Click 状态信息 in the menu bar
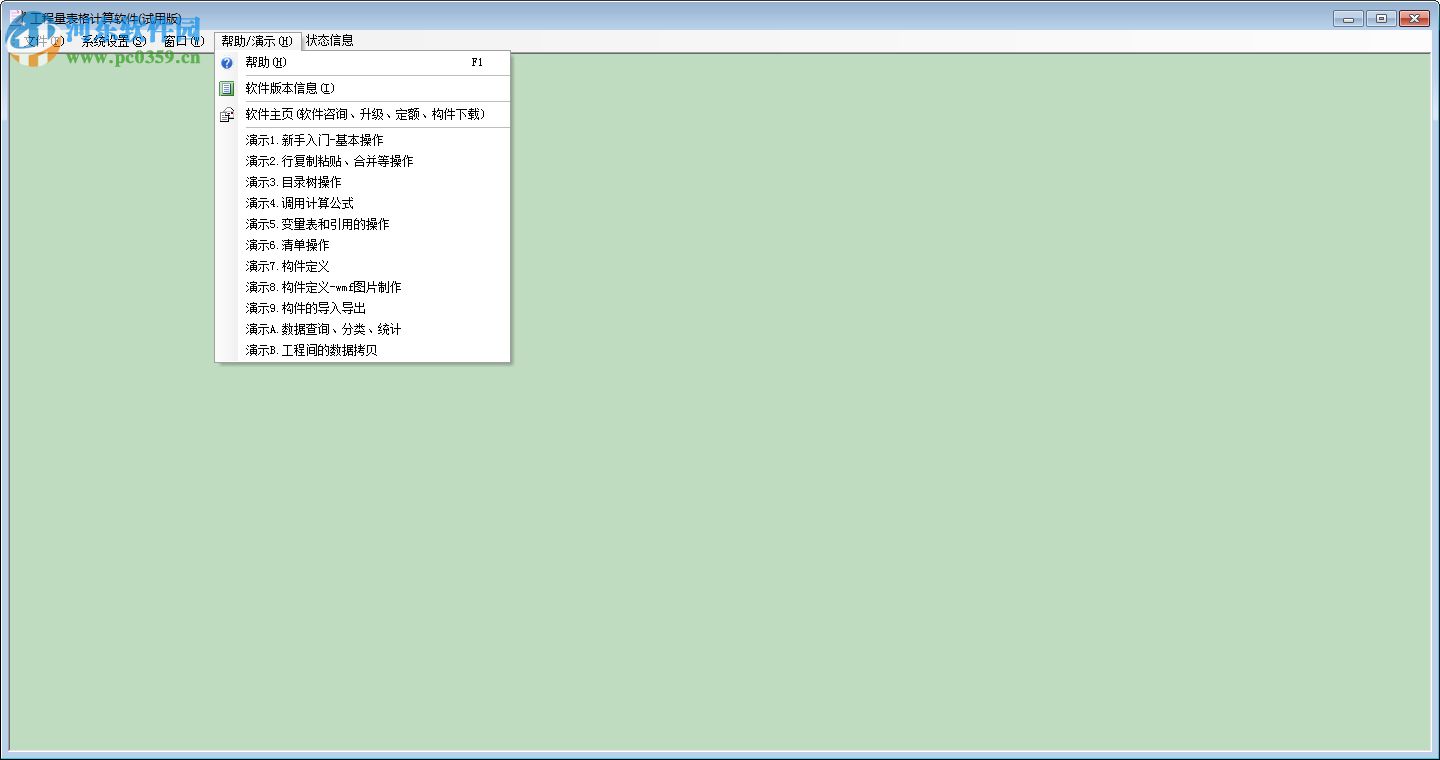The width and height of the screenshot is (1440, 760). (x=330, y=41)
